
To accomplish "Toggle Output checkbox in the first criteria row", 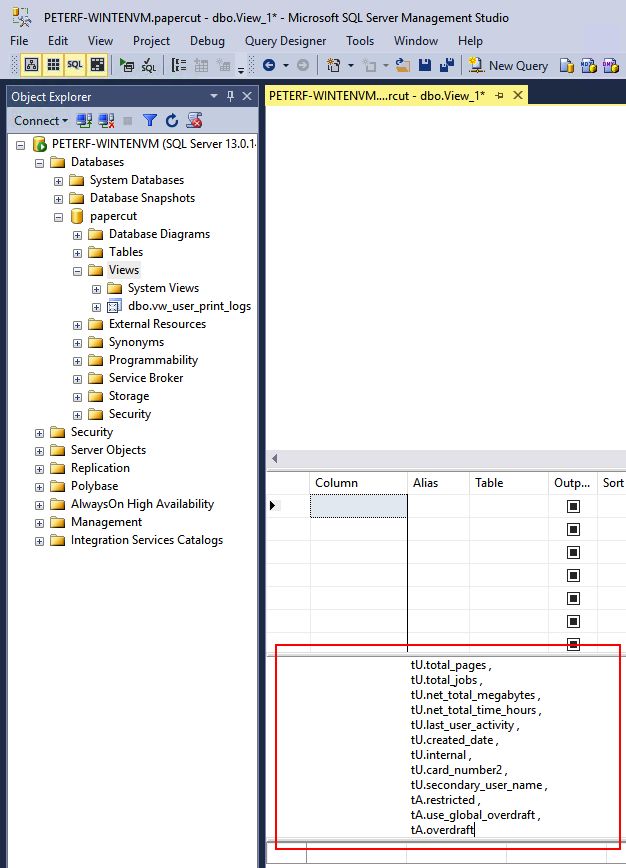I will [573, 506].
